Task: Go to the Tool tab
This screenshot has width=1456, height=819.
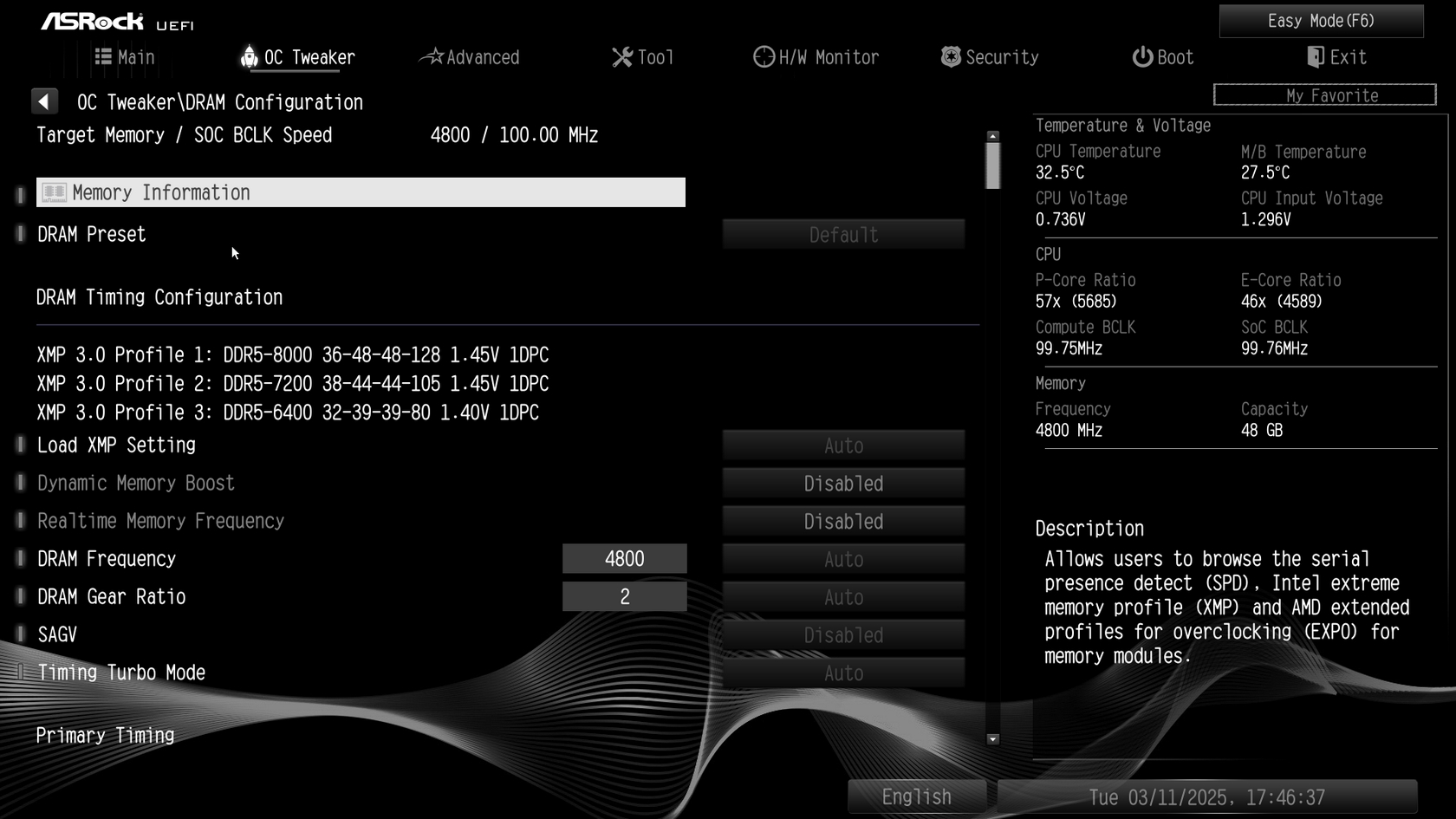Action: pyautogui.click(x=643, y=57)
